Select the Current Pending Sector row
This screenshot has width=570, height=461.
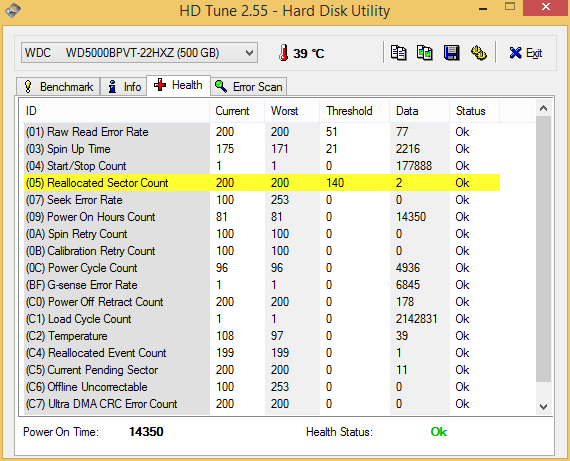262,370
